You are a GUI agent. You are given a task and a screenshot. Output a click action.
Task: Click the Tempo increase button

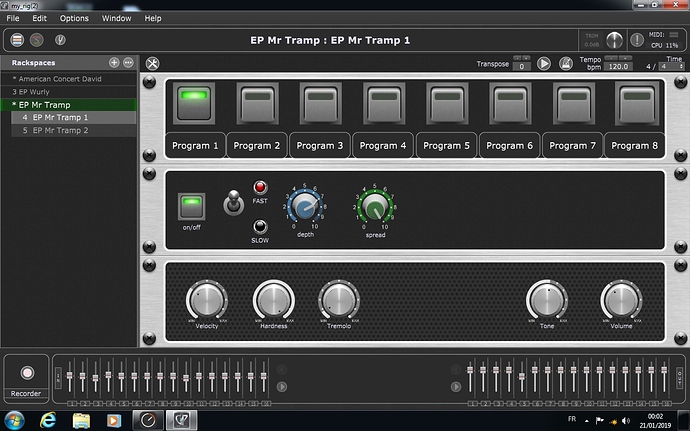[x=625, y=58]
